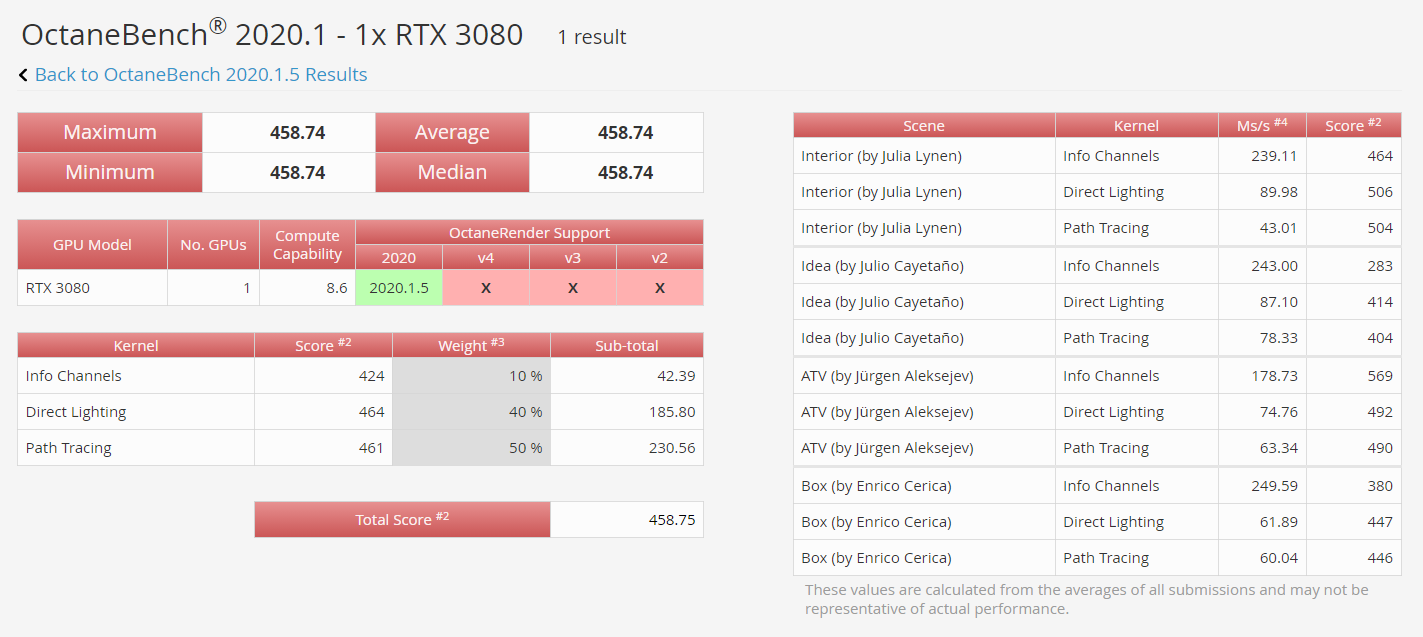The width and height of the screenshot is (1423, 637).
Task: Click the GPU Model column header
Action: [92, 245]
